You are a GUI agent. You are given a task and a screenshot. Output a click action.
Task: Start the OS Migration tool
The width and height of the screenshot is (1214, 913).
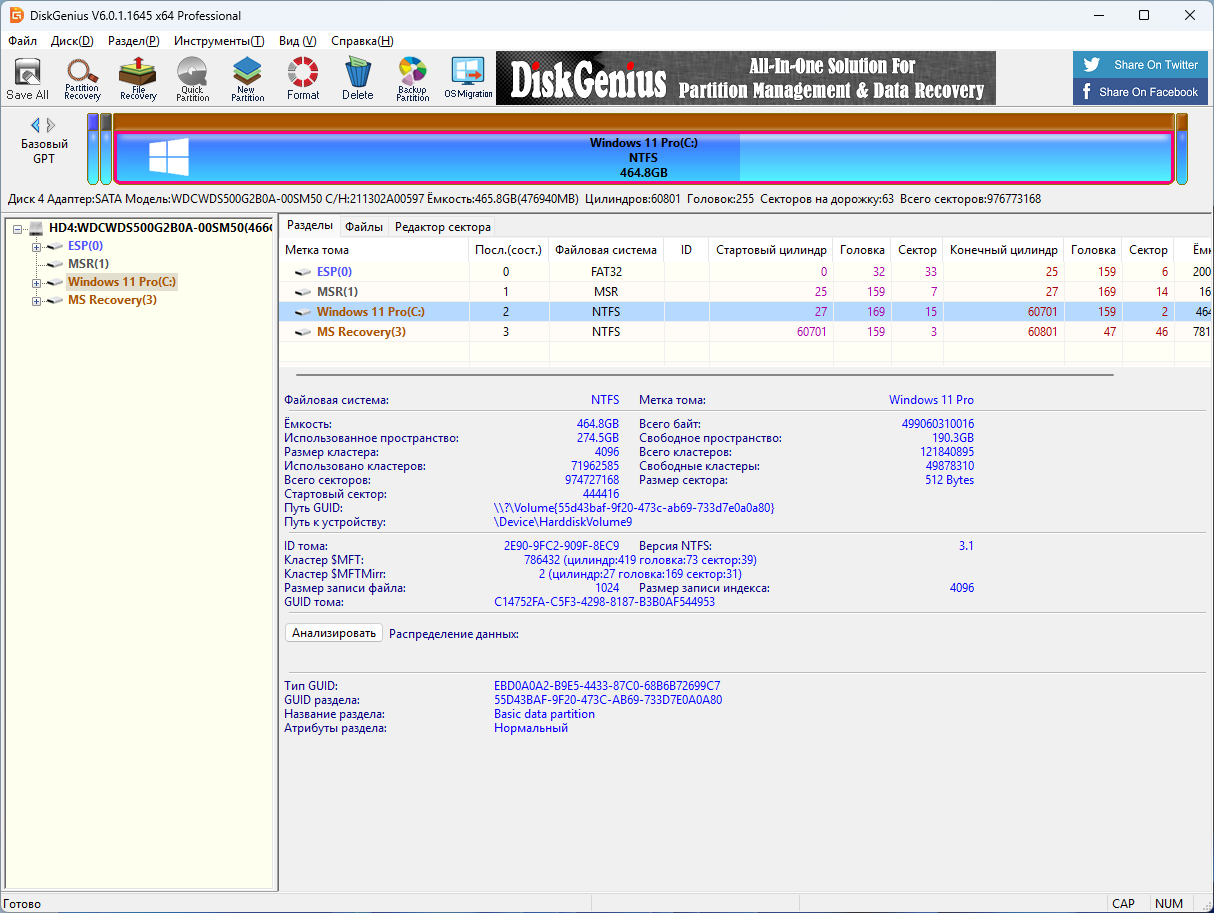point(468,78)
